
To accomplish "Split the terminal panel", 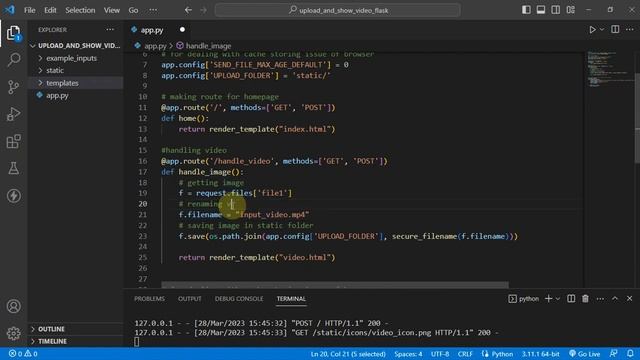I will [x=571, y=299].
